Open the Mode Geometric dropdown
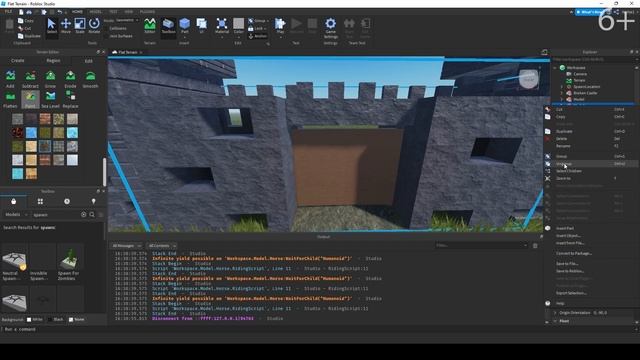640x360 pixels. click(x=127, y=20)
